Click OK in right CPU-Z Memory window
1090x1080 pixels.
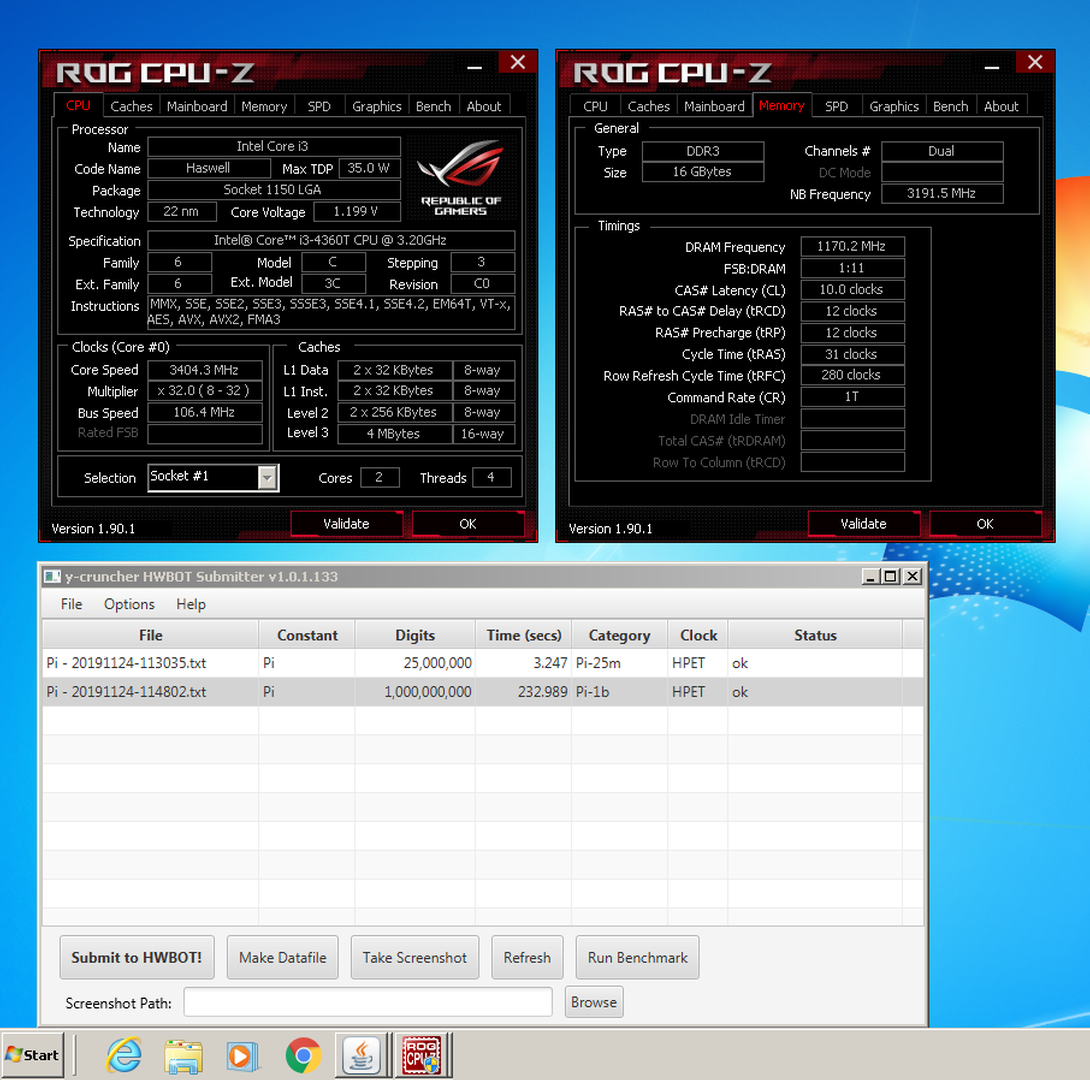[x=985, y=524]
